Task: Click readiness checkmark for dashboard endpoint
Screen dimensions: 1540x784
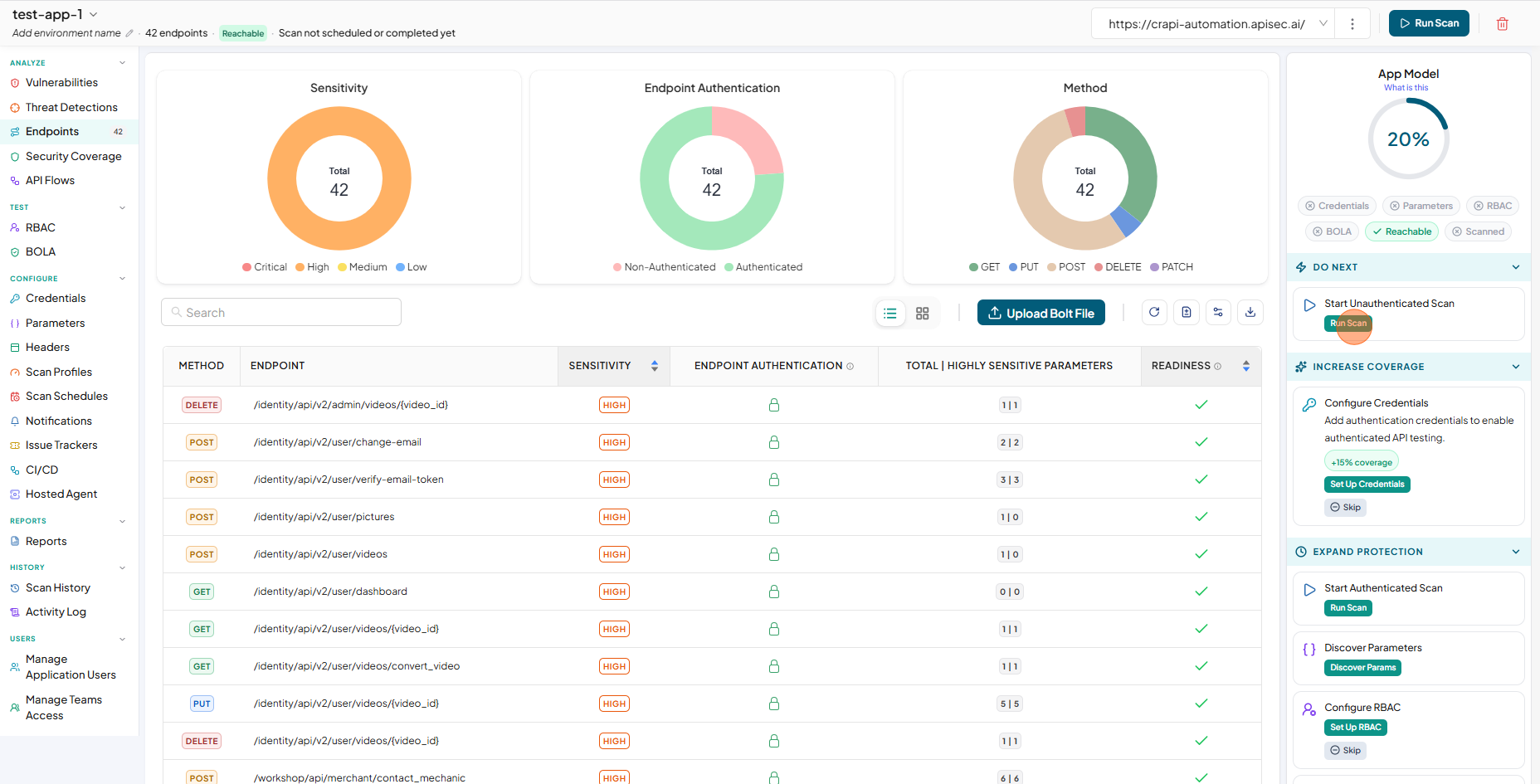Action: point(1201,592)
